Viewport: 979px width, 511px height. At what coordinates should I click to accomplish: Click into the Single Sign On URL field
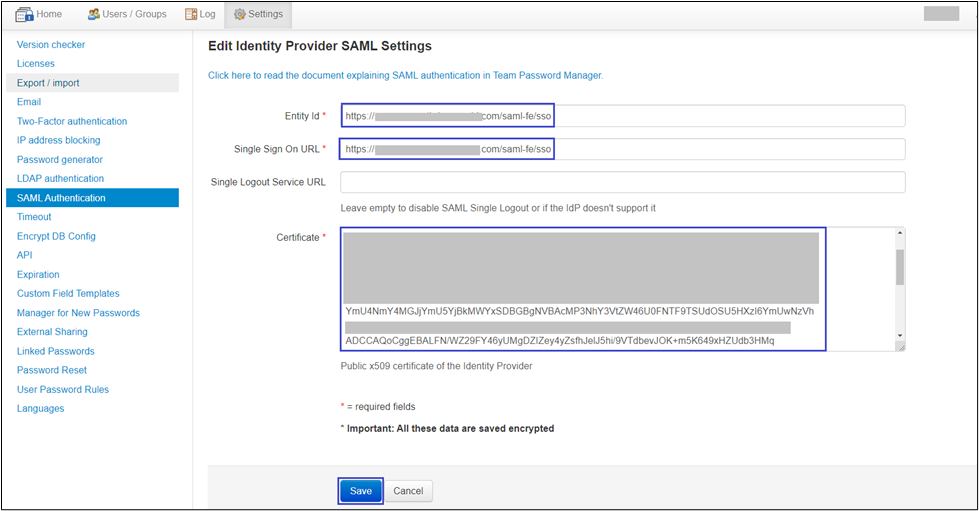point(622,149)
